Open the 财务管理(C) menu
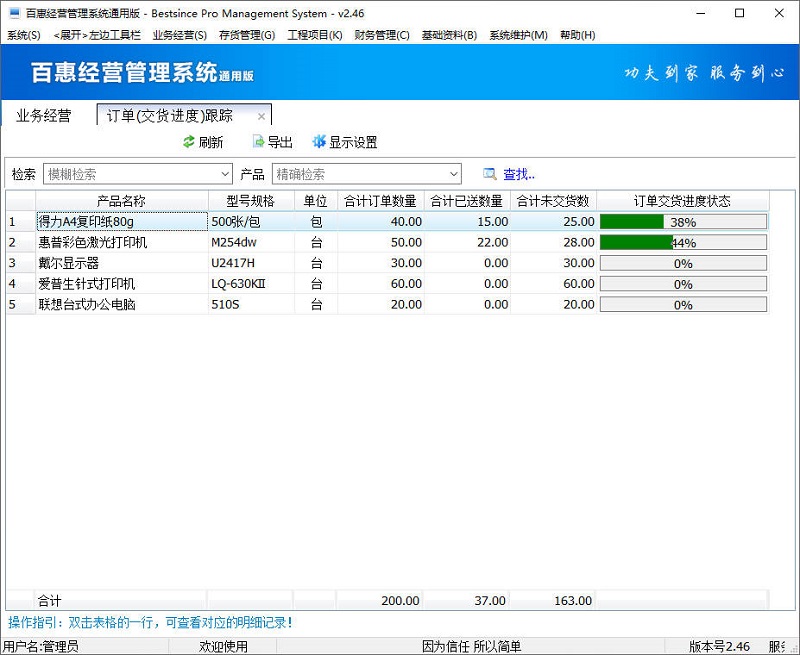 382,35
